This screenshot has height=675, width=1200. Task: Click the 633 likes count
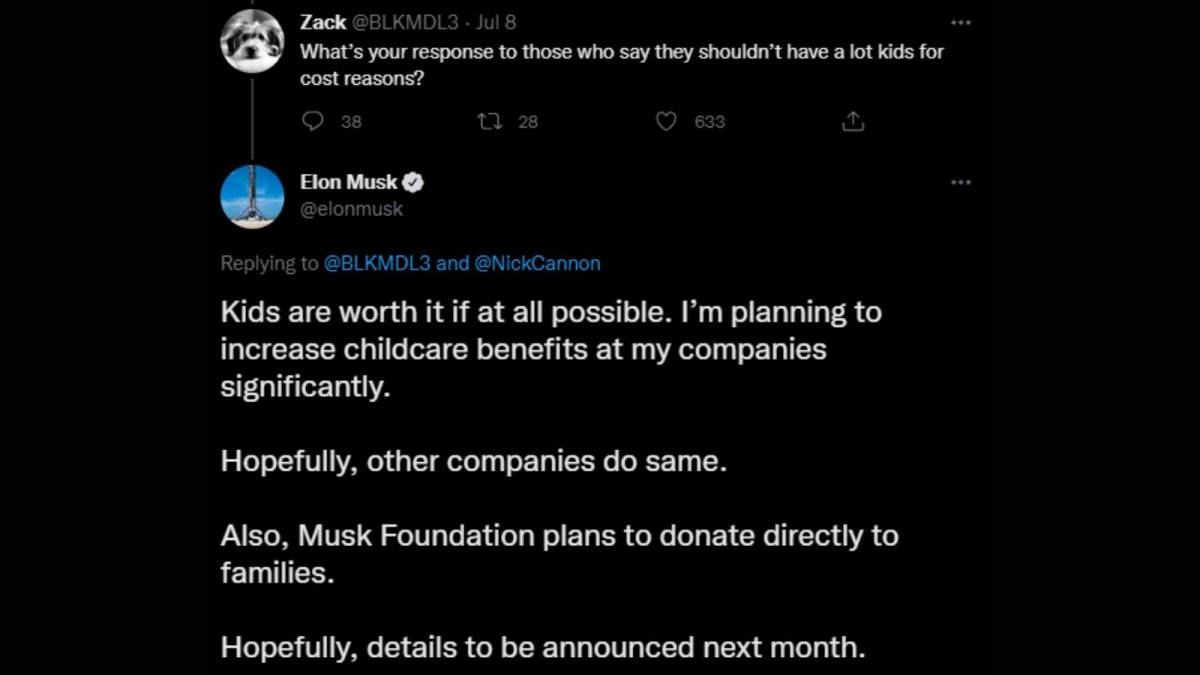[x=710, y=122]
